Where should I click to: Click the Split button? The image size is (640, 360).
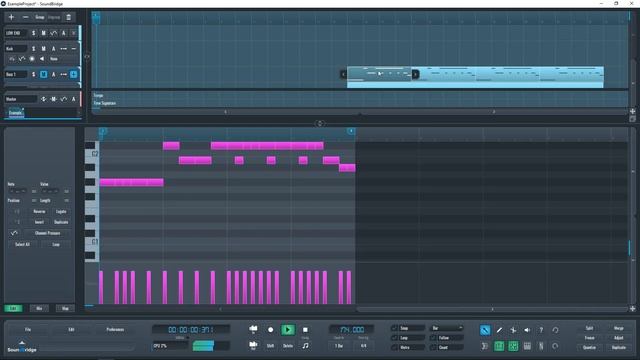click(x=589, y=328)
